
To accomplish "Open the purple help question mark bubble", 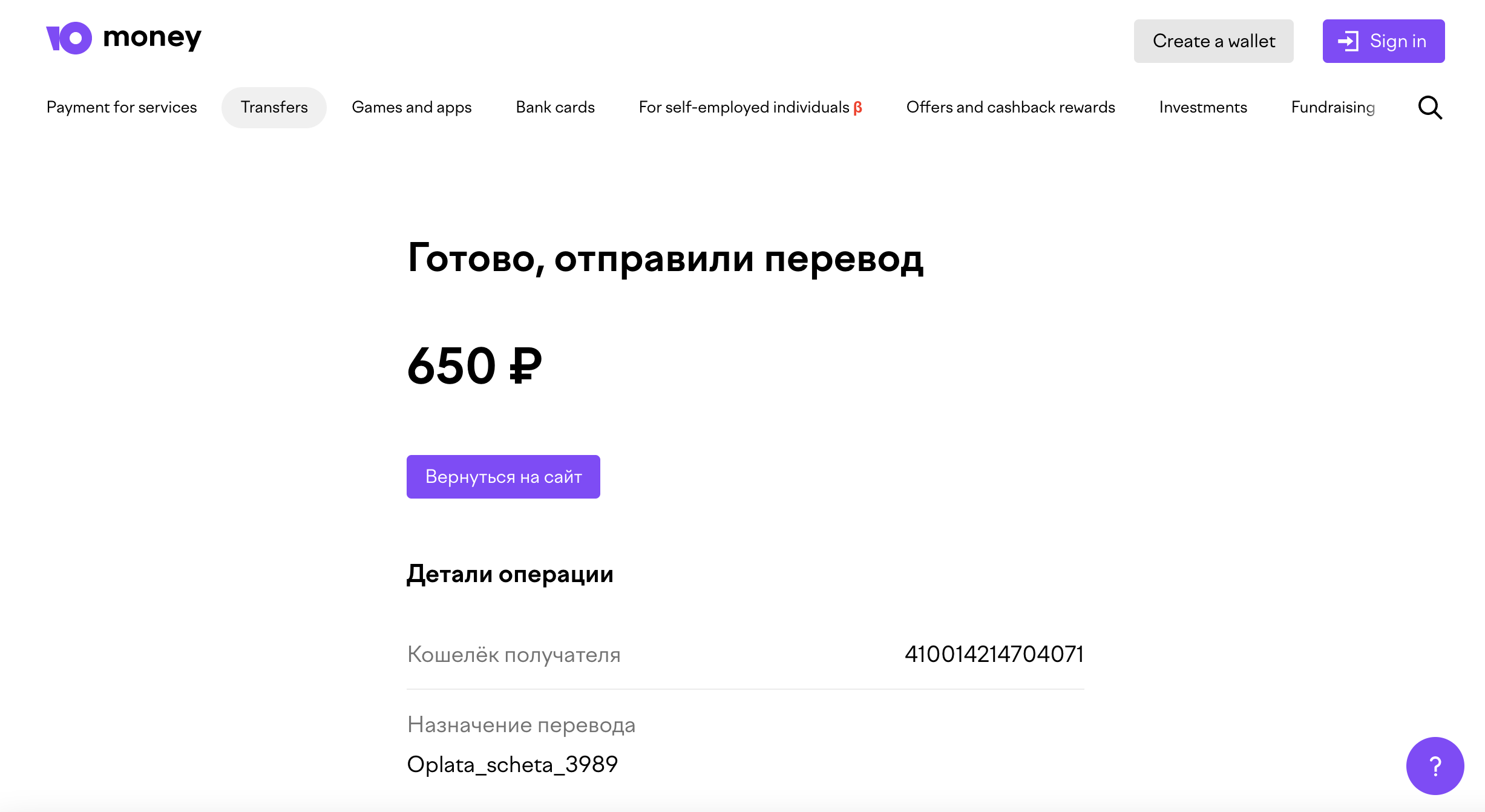I will [x=1435, y=765].
